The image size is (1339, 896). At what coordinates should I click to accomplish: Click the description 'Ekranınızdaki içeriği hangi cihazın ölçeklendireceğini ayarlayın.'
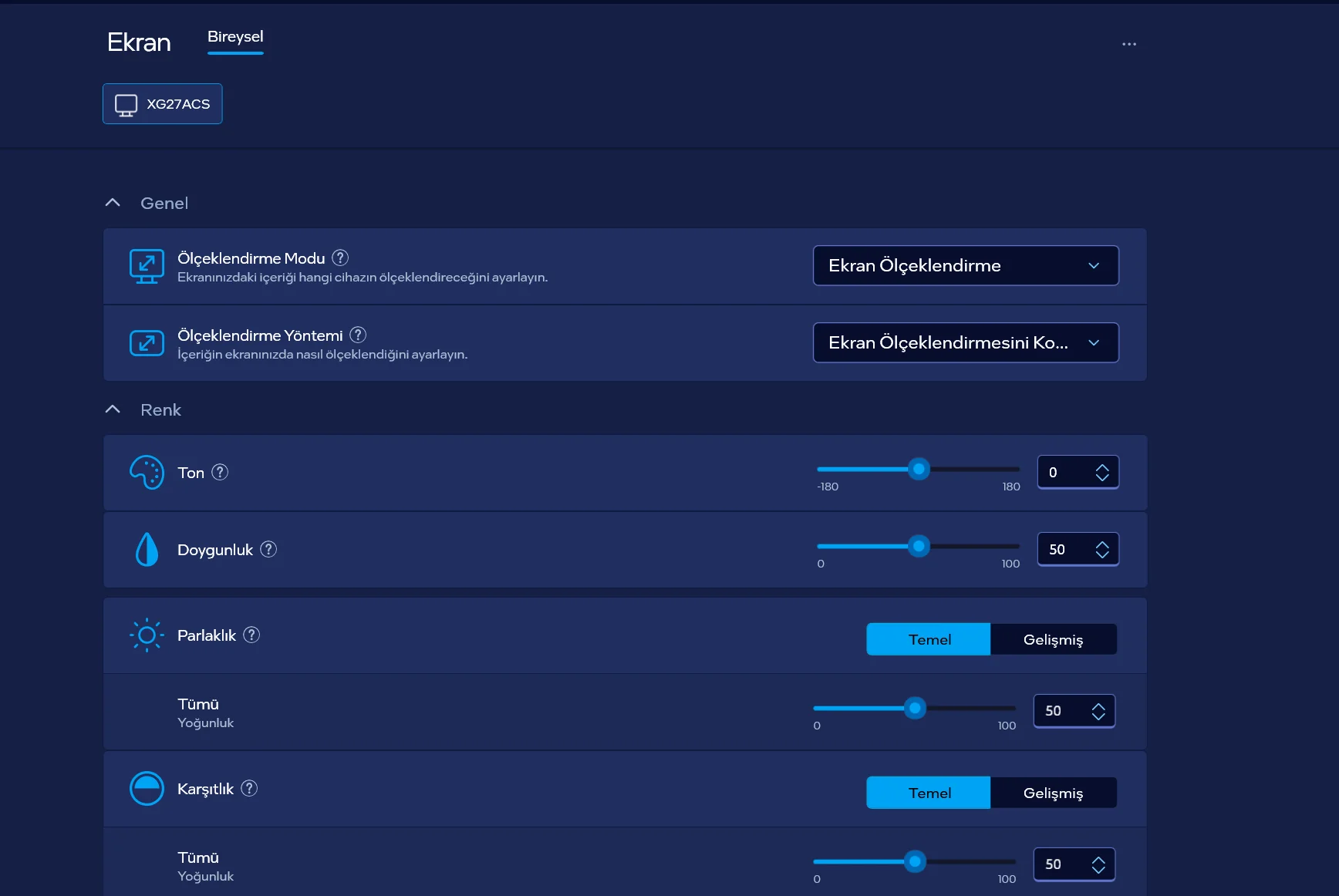click(x=363, y=278)
